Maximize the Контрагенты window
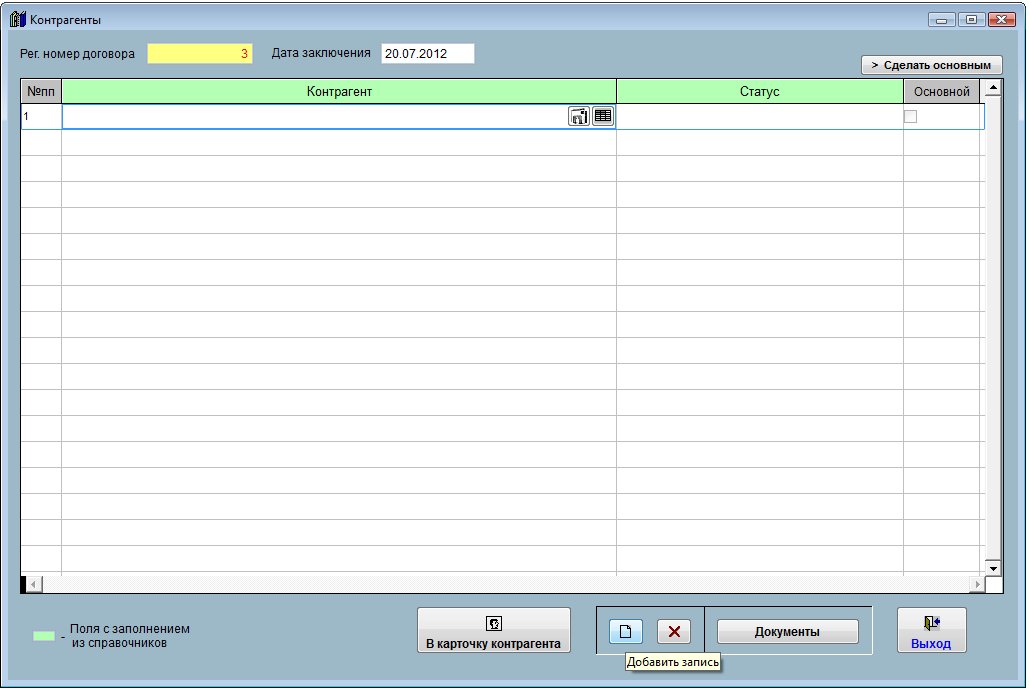This screenshot has height=688, width=1029. (x=971, y=20)
